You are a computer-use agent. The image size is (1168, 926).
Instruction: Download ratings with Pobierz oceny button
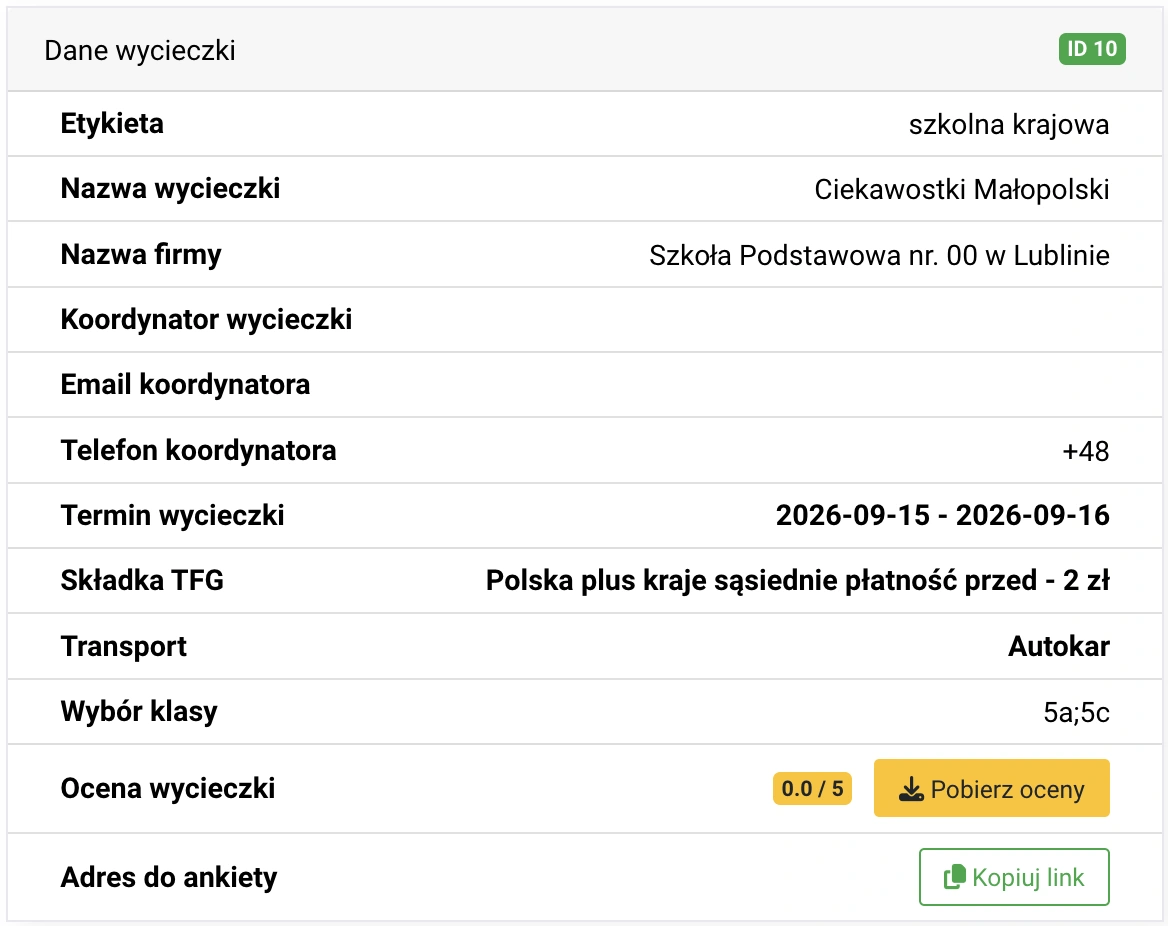991,788
